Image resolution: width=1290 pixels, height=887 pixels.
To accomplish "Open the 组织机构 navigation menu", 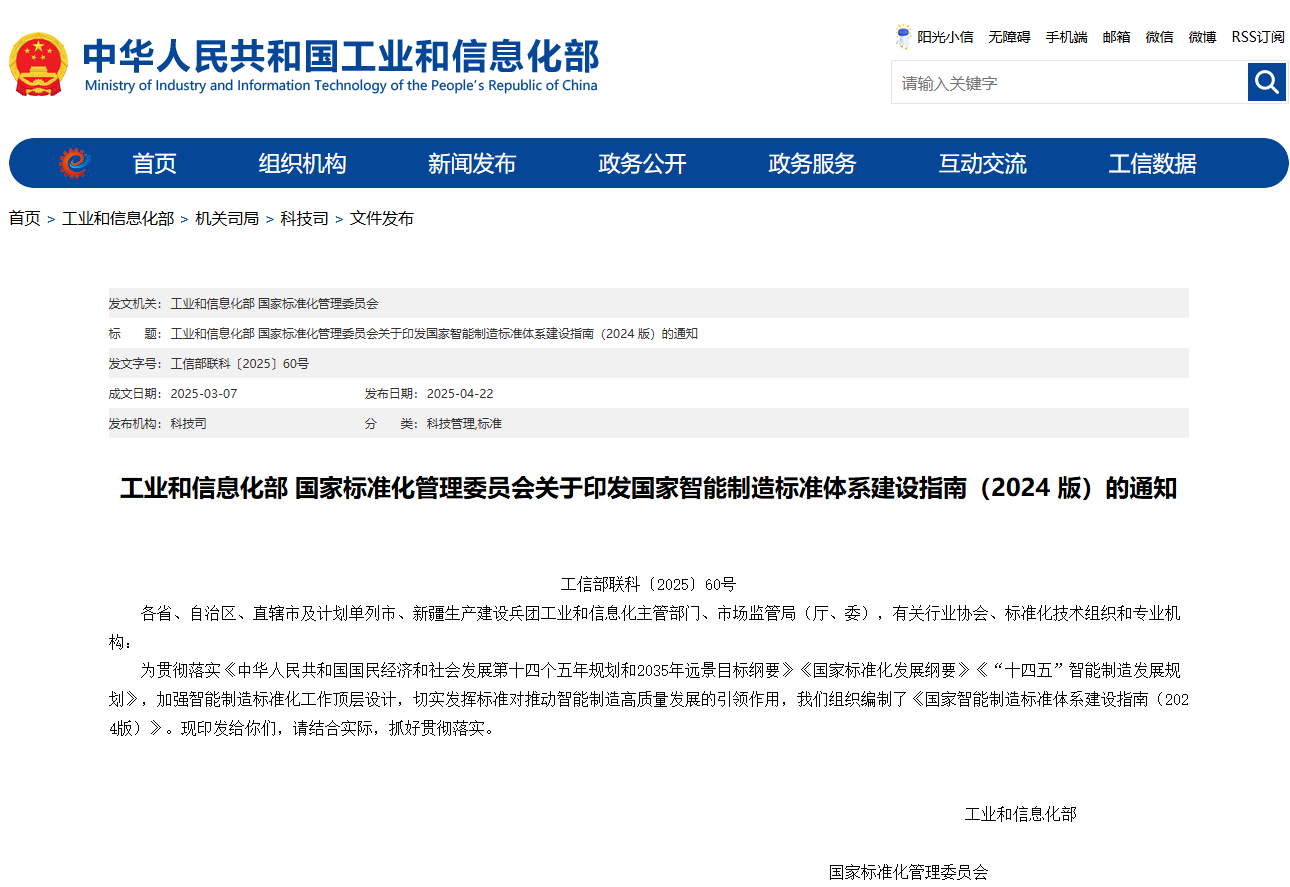I will click(302, 164).
